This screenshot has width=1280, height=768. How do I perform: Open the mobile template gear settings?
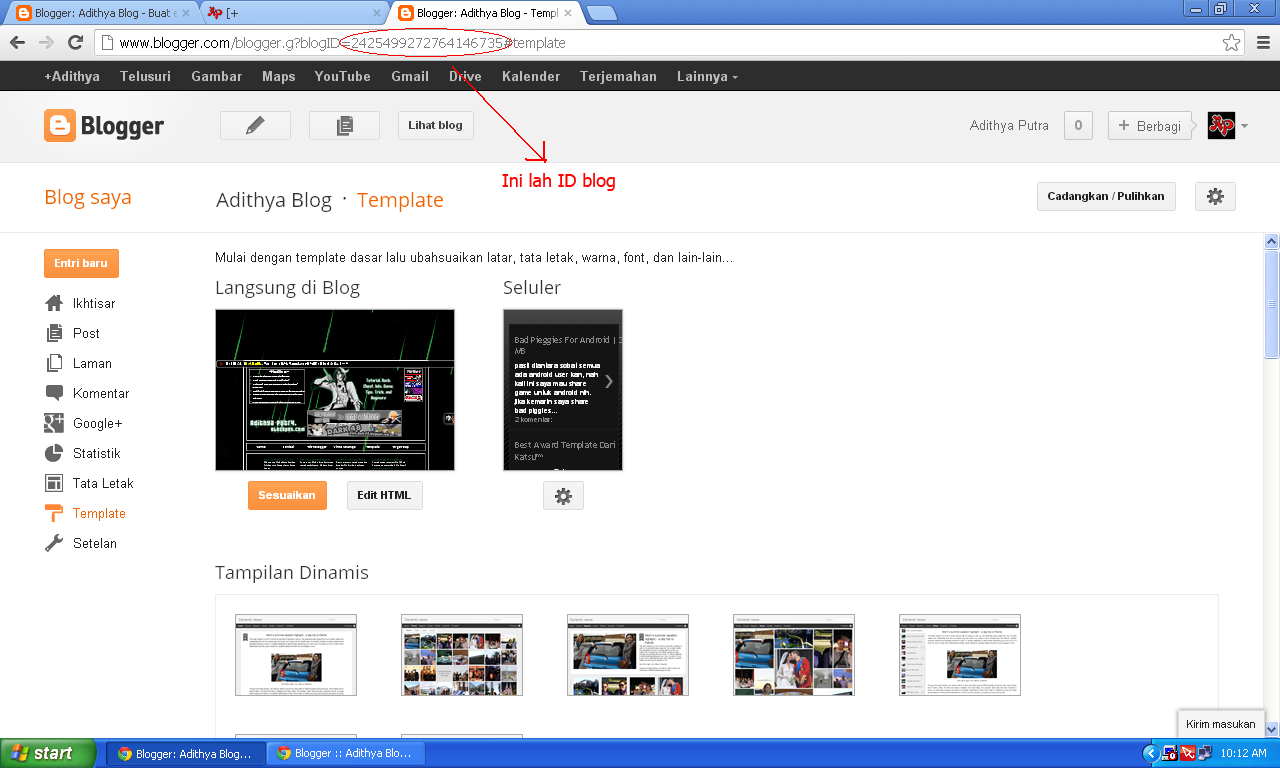(x=563, y=496)
